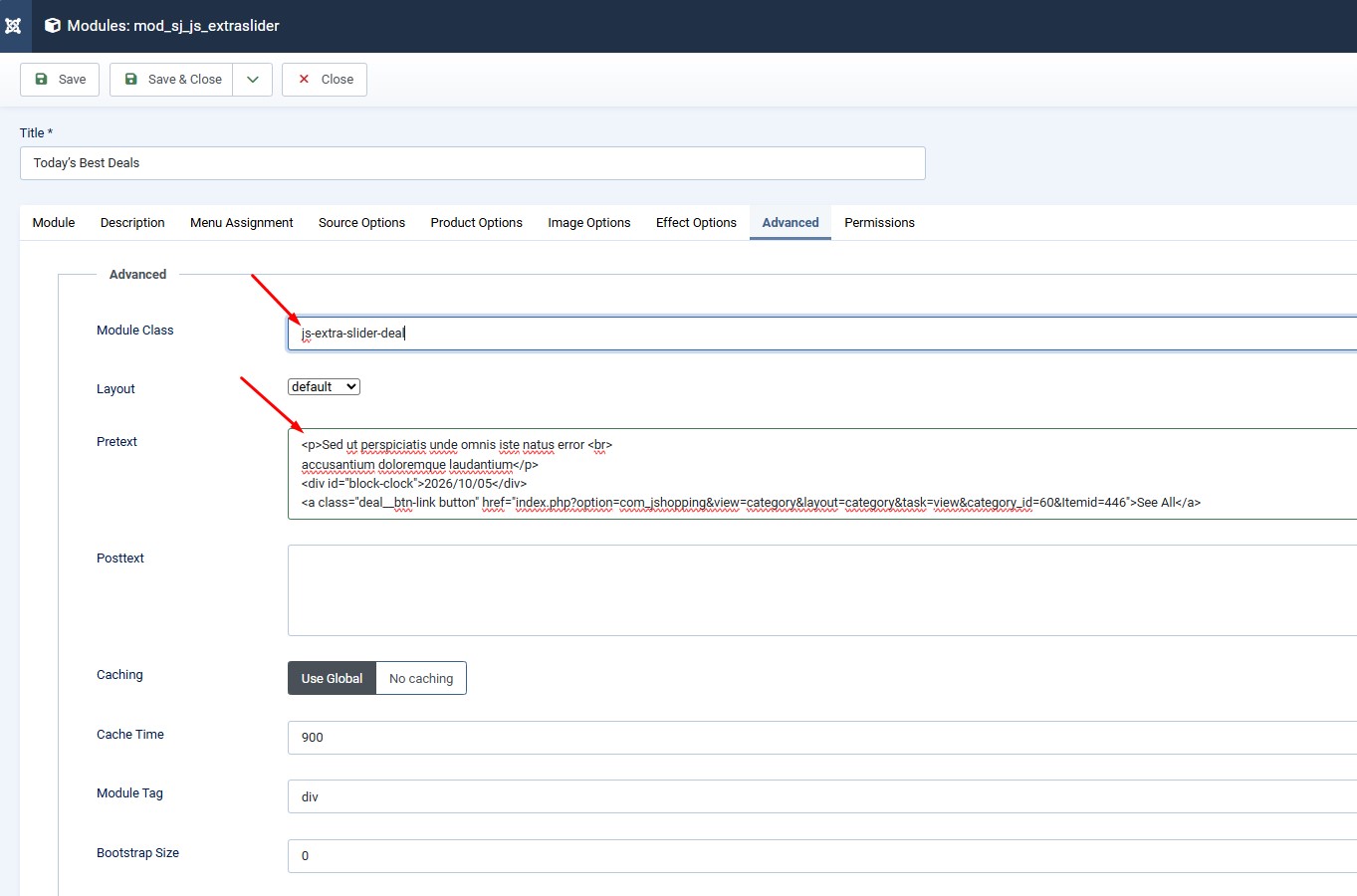Open the Image Options tab
Image resolution: width=1357 pixels, height=896 pixels.
588,223
